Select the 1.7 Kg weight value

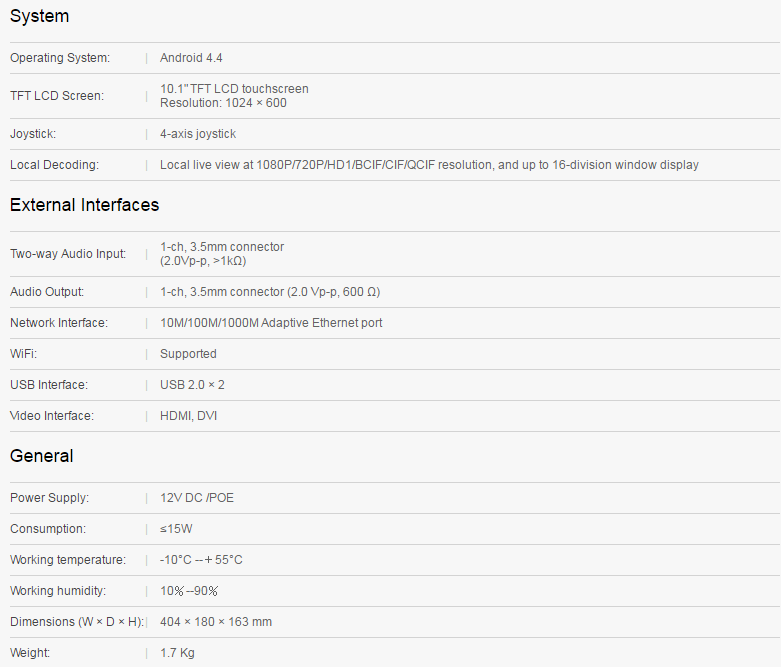click(x=177, y=653)
